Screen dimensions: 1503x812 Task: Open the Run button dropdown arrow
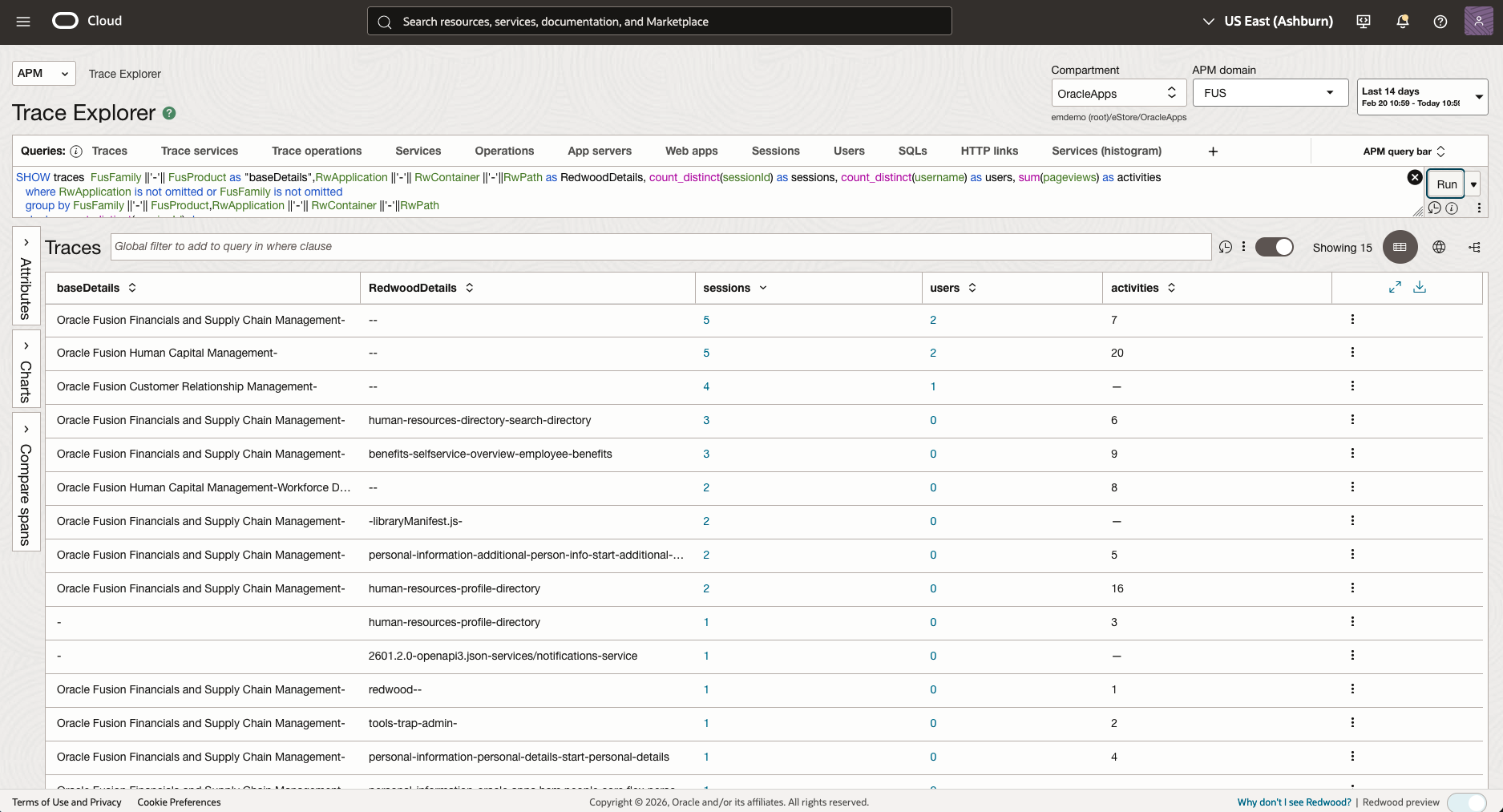point(1474,184)
